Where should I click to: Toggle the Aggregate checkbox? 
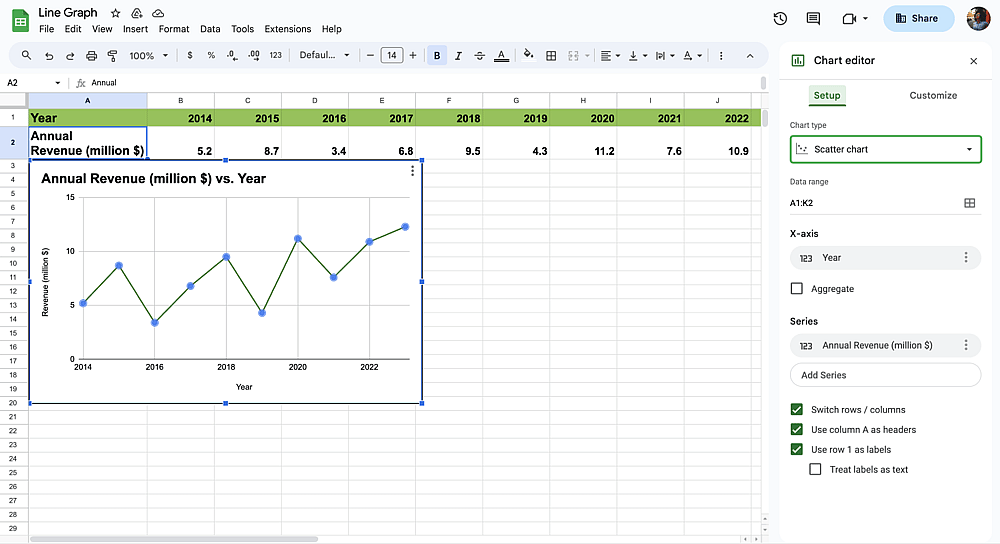click(x=797, y=288)
